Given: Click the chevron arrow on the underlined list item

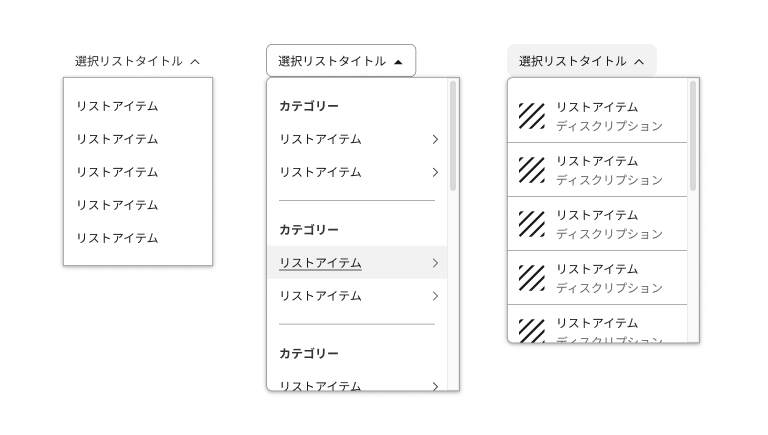Looking at the screenshot, I should tap(435, 263).
